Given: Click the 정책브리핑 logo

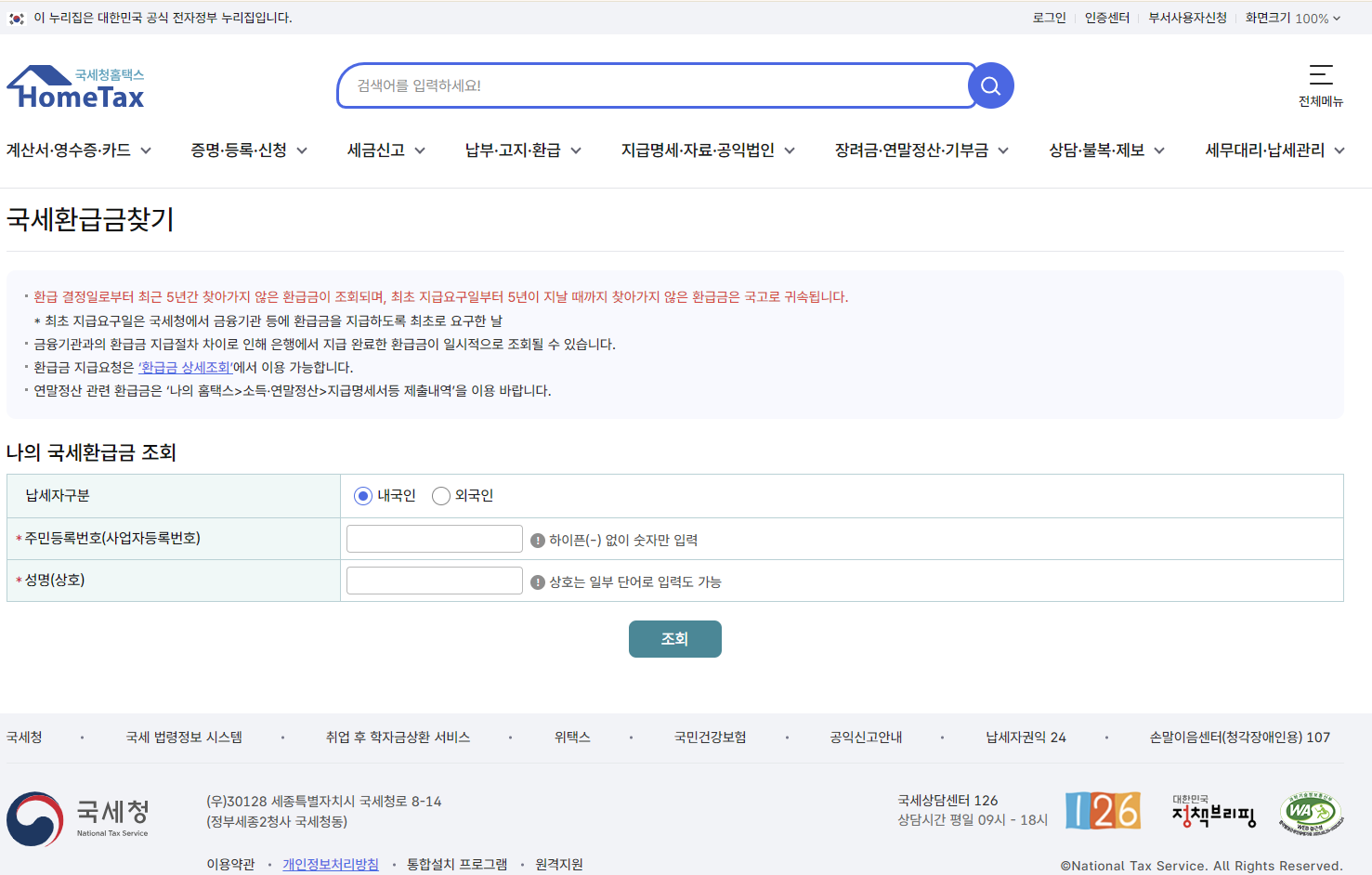Looking at the screenshot, I should point(1212,812).
